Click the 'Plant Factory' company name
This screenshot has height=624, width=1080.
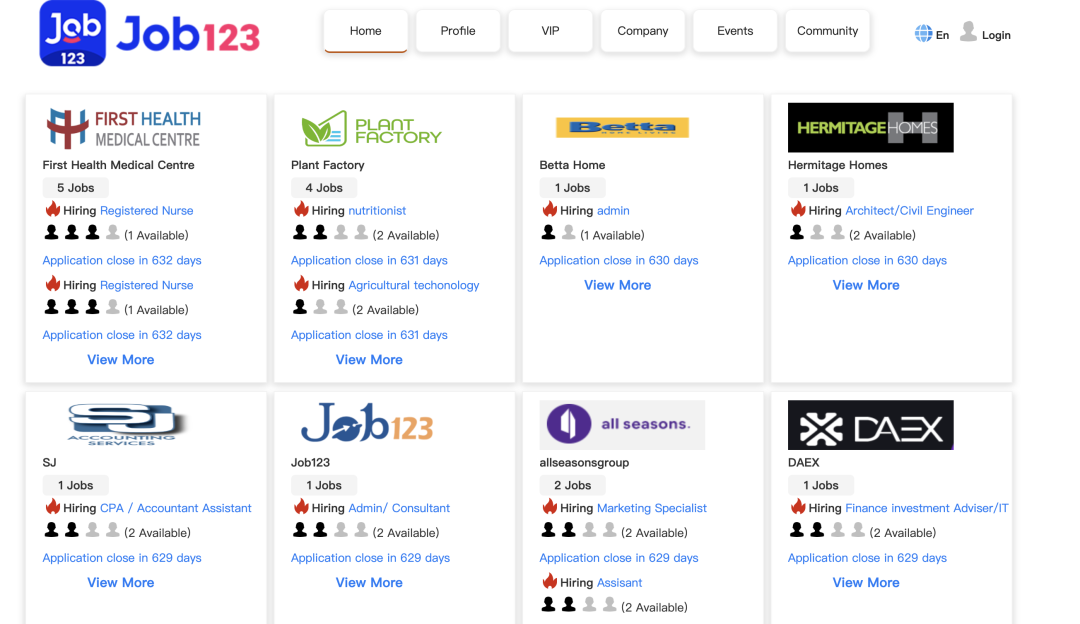pos(328,165)
